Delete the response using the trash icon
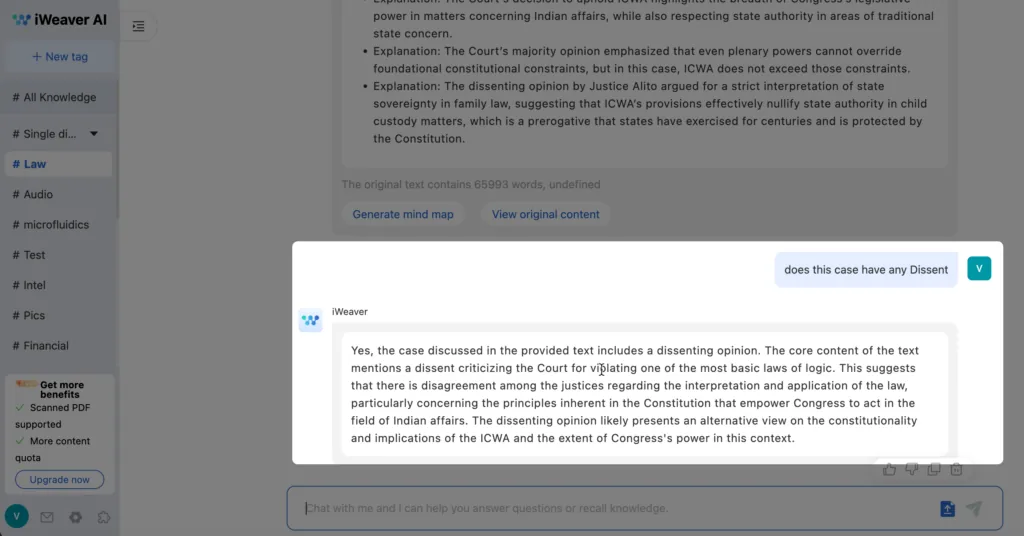 pyautogui.click(x=956, y=469)
